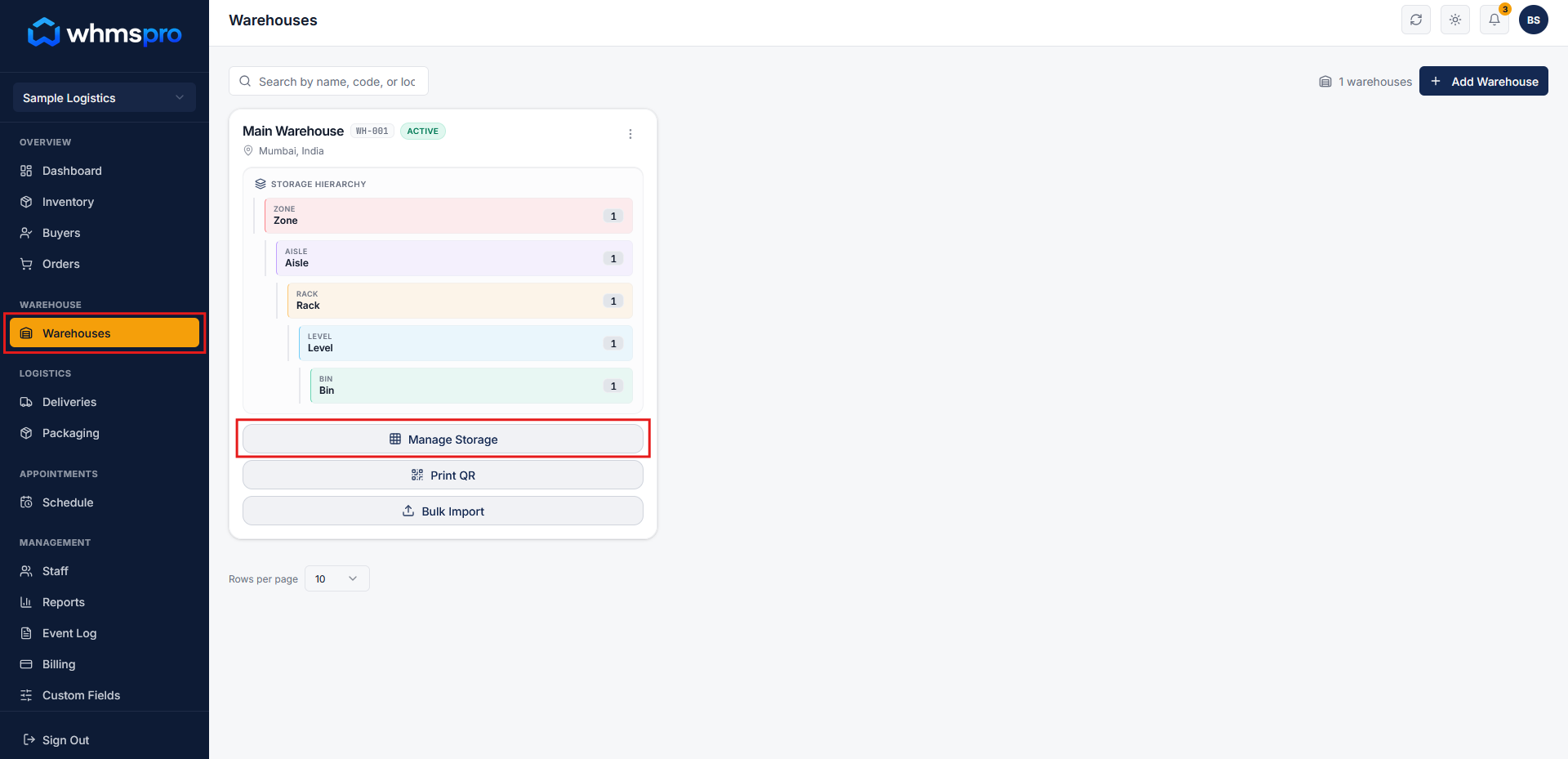The width and height of the screenshot is (1568, 759).
Task: Select Warehouses in the sidebar
Action: pos(105,333)
